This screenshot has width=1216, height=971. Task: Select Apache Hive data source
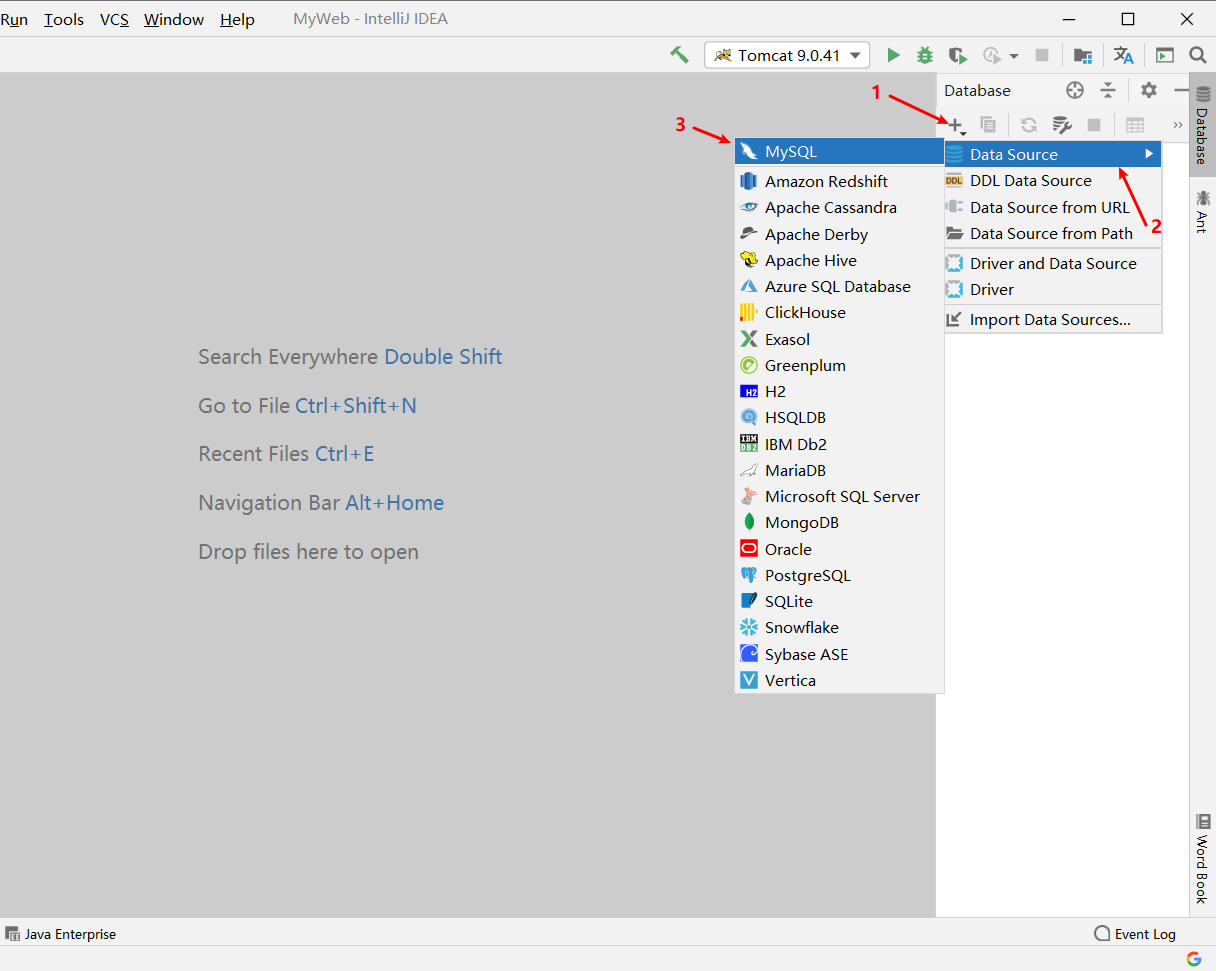[x=839, y=261]
